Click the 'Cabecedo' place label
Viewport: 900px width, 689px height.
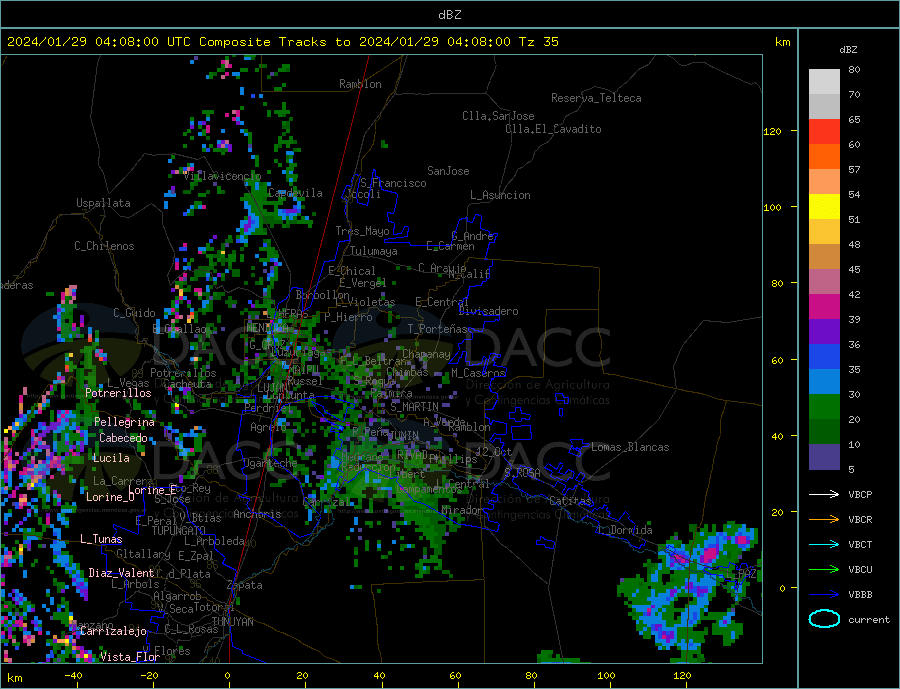(123, 438)
